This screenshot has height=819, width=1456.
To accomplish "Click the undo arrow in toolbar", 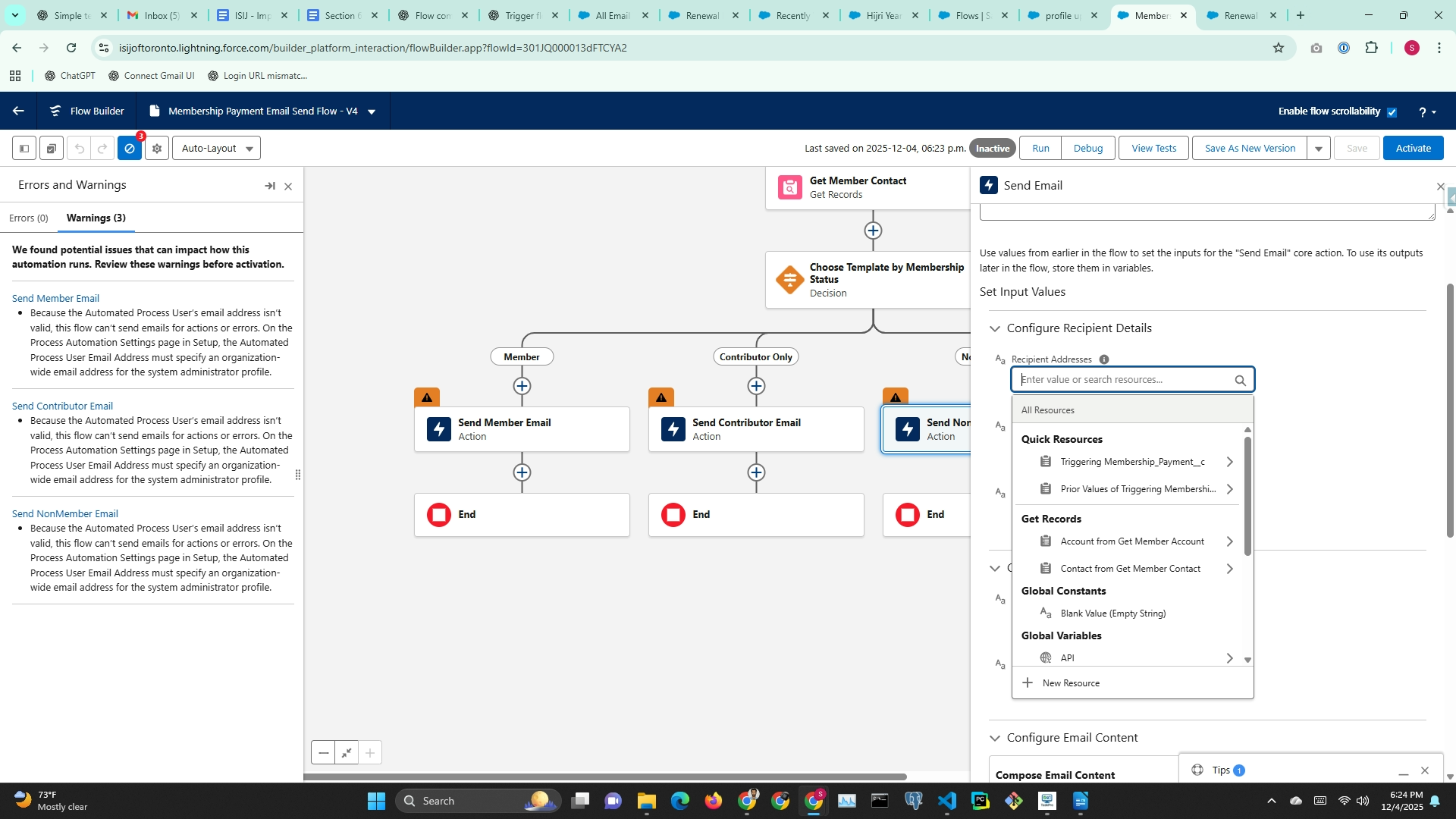I will pyautogui.click(x=79, y=149).
